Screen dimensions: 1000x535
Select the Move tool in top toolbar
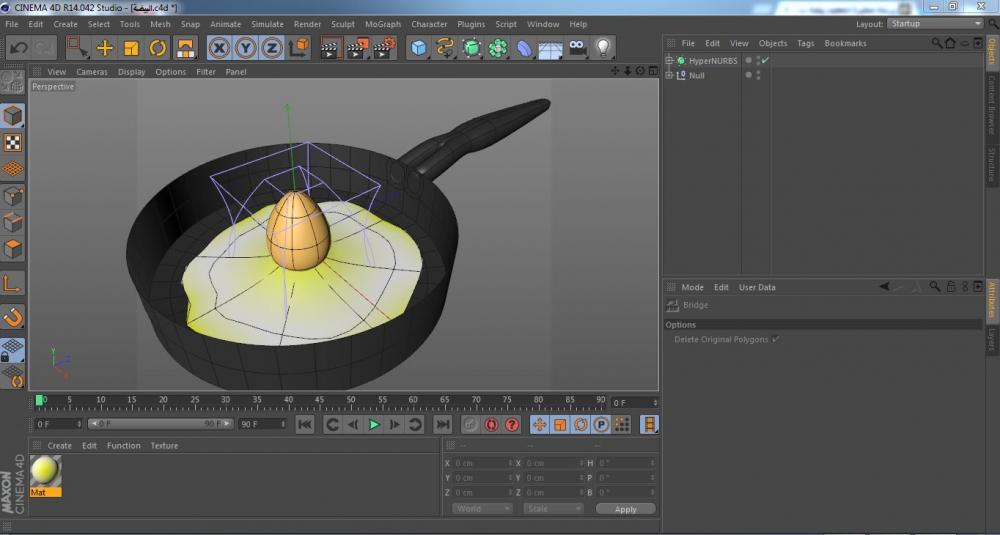(x=105, y=48)
